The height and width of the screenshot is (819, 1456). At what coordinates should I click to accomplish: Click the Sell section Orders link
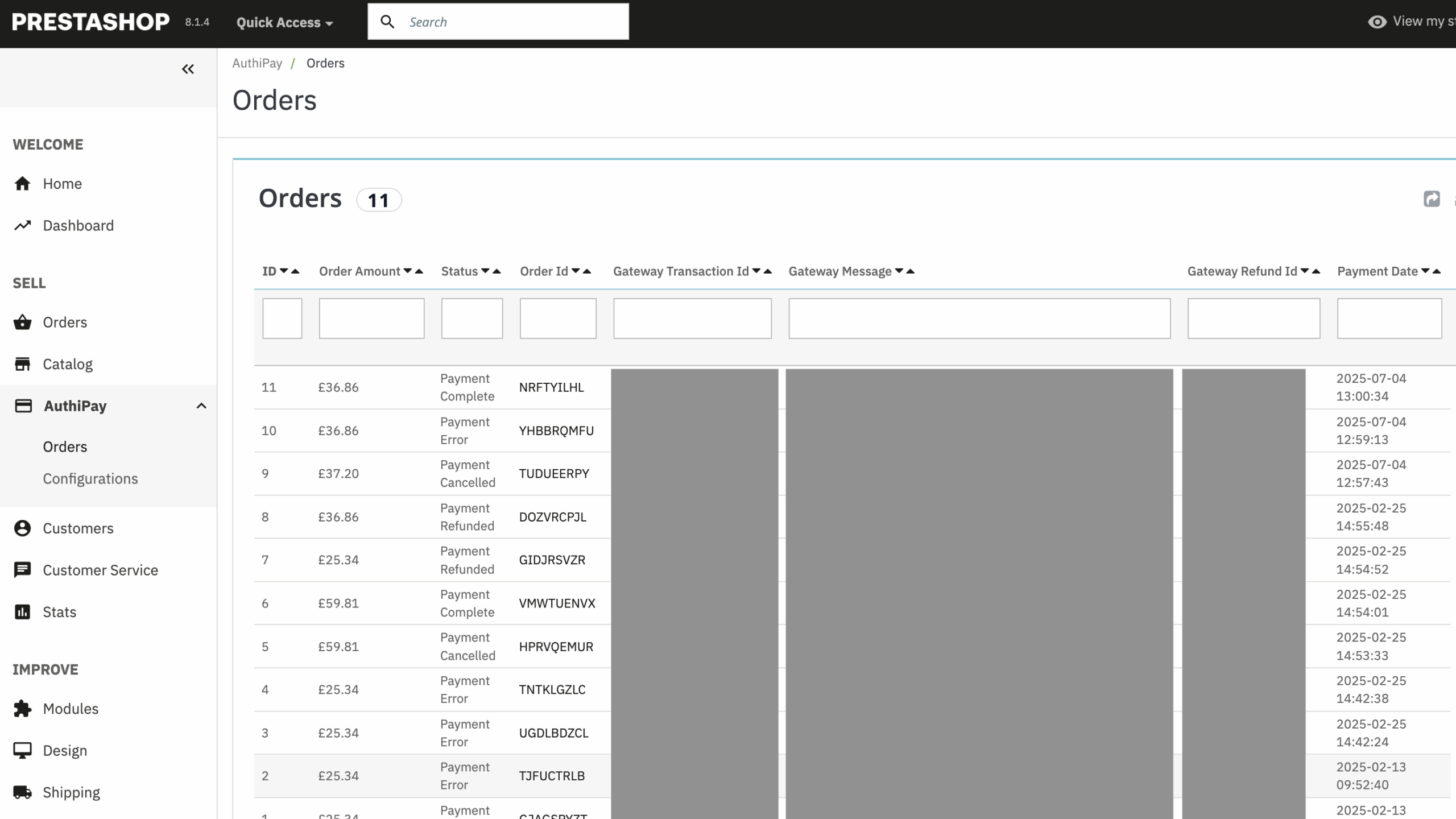65,322
